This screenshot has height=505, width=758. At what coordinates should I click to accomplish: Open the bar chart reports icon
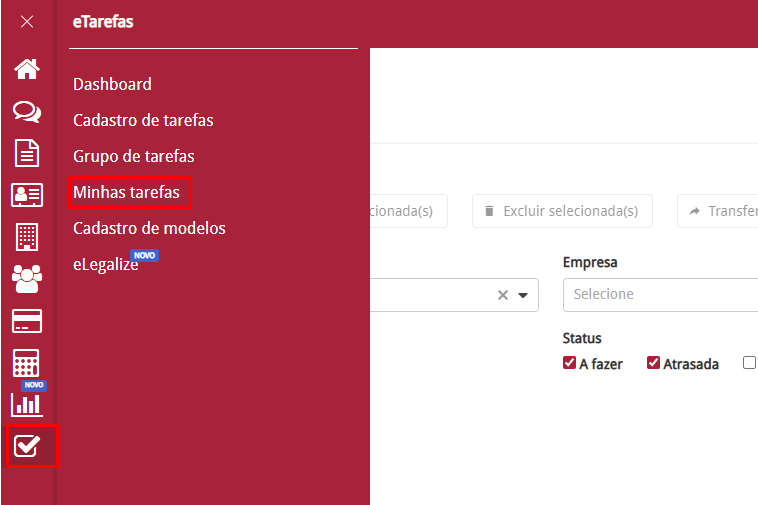point(27,404)
